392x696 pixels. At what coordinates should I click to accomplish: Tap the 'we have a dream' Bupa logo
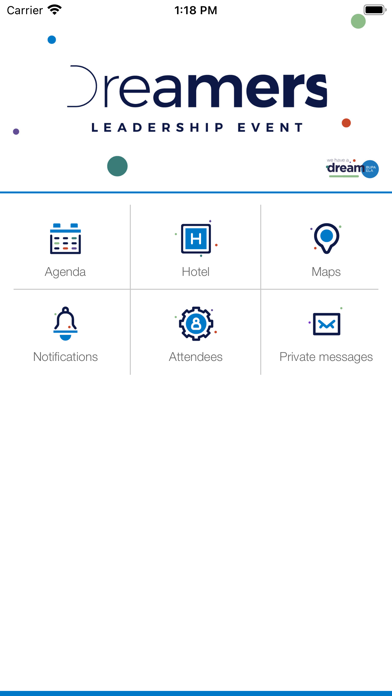352,168
